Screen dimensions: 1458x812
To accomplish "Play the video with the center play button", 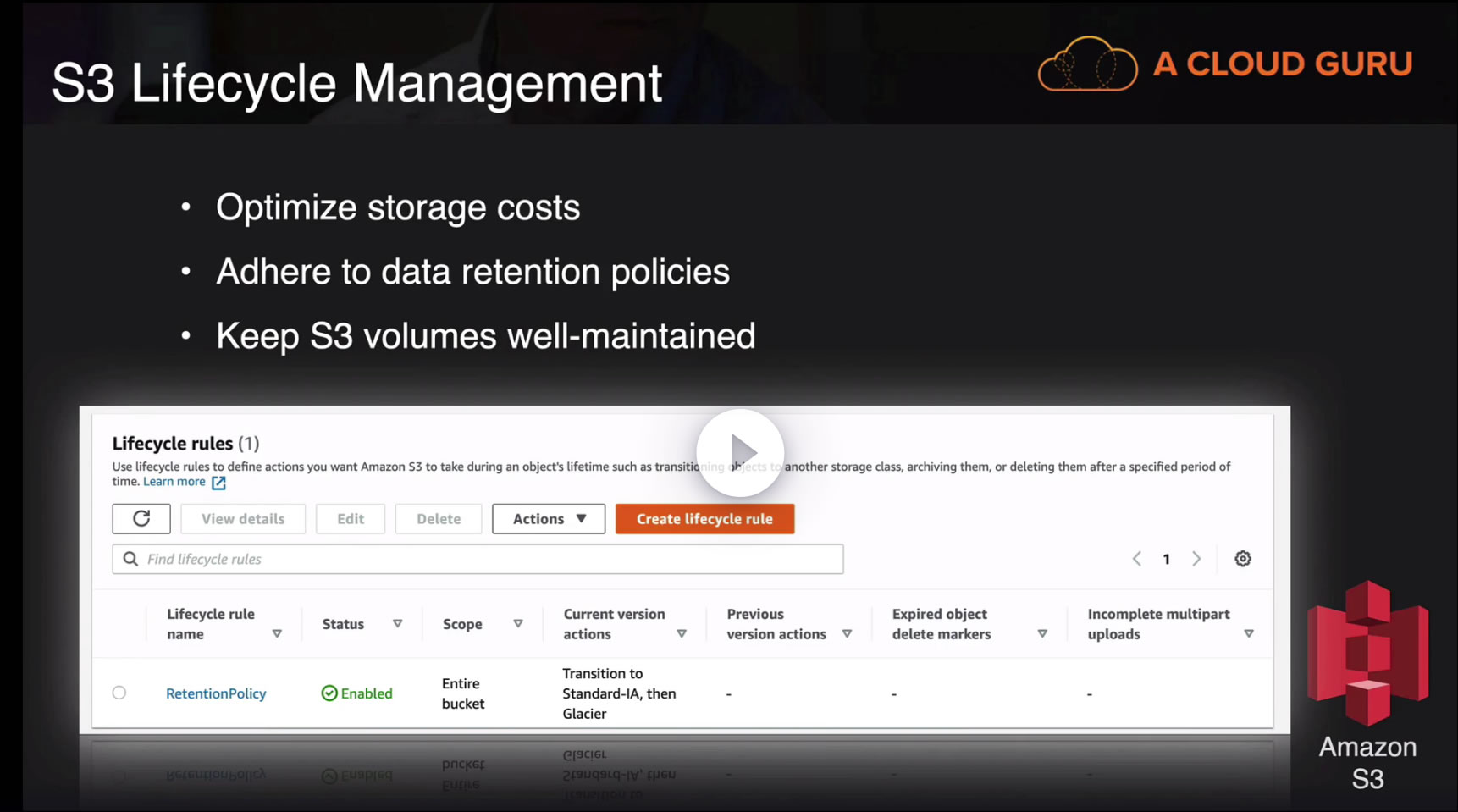I will click(x=740, y=453).
